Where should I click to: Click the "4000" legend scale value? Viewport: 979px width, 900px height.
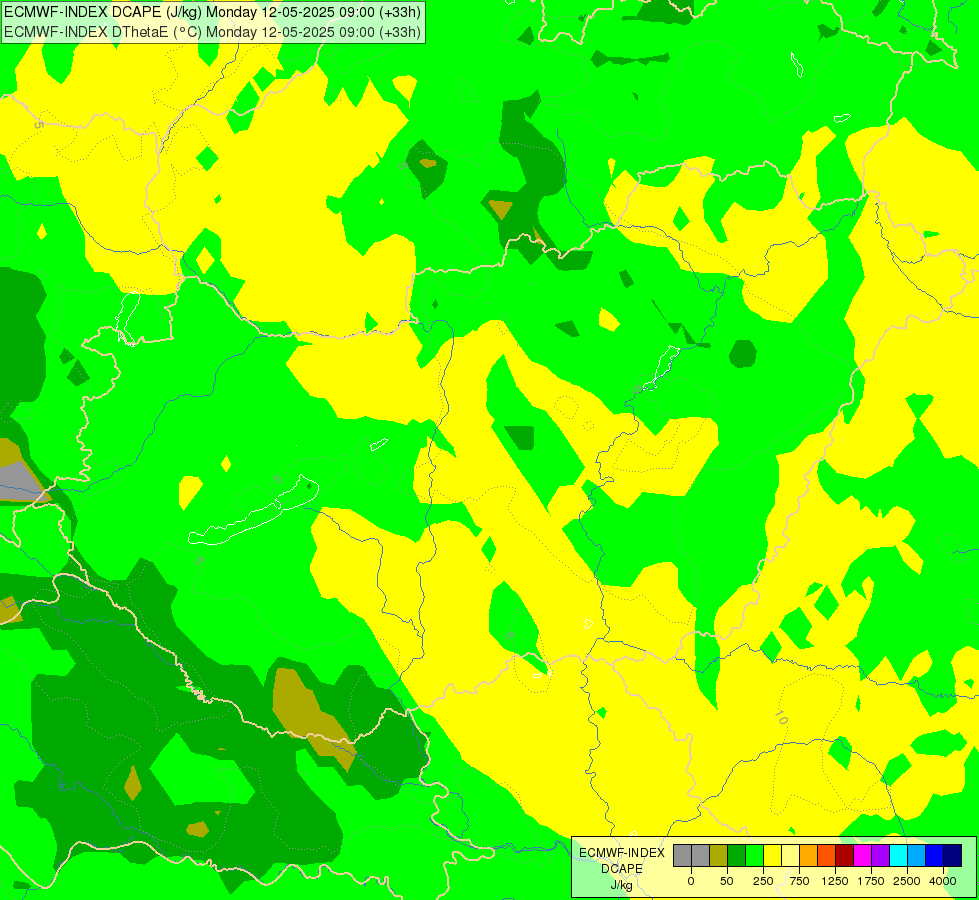click(x=943, y=881)
